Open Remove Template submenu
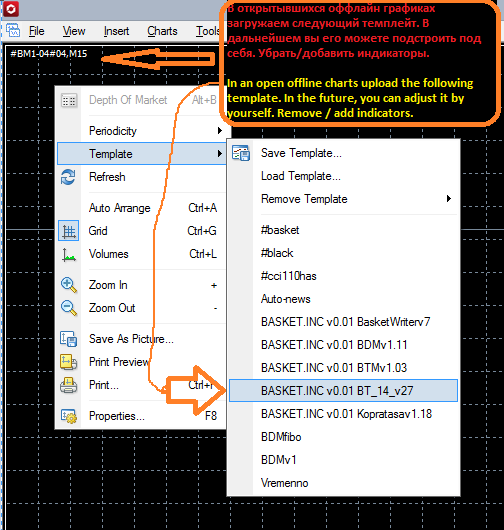 tap(343, 199)
